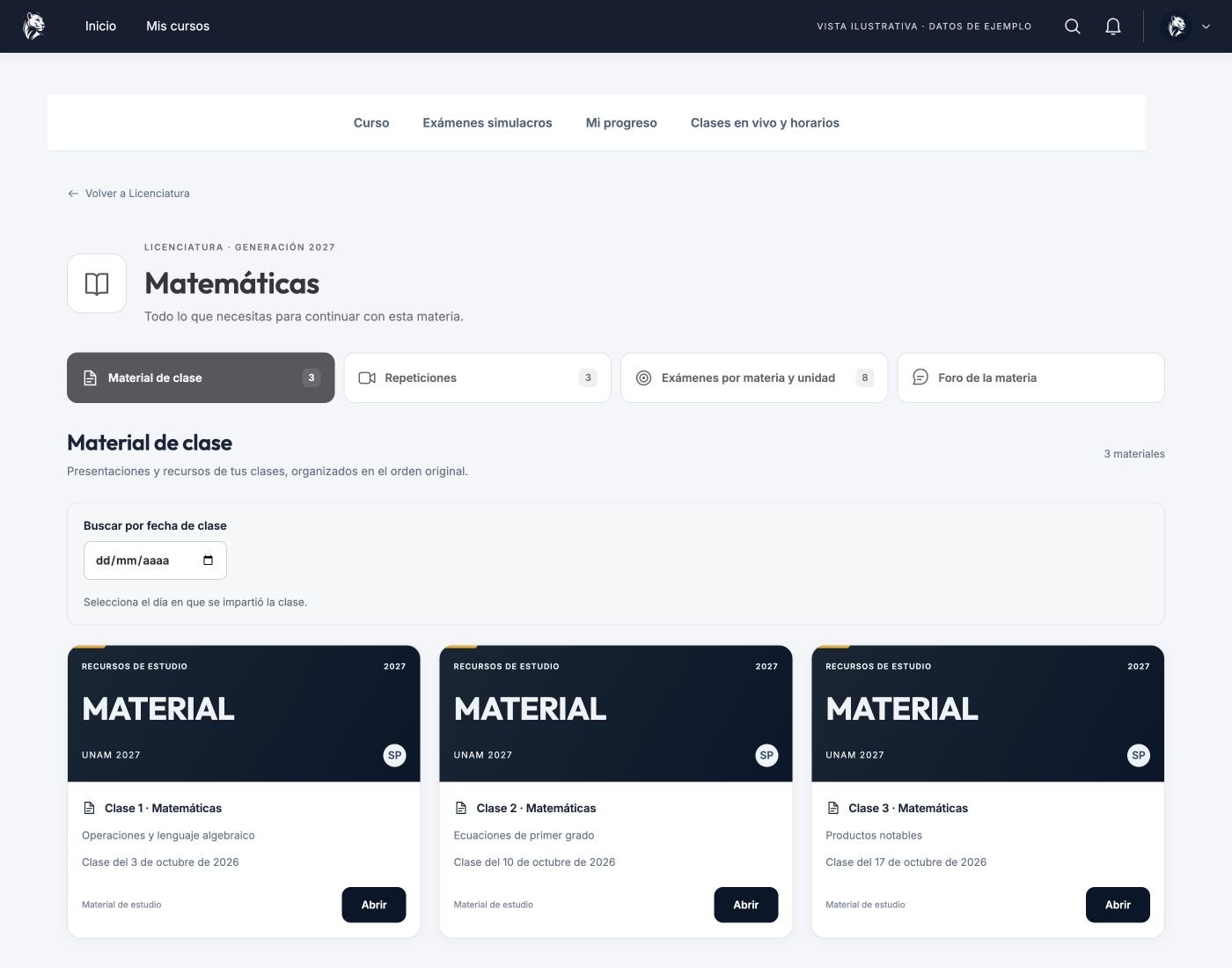1232x968 pixels.
Task: Click the open book icon beside Matemáticas
Action: coord(97,283)
